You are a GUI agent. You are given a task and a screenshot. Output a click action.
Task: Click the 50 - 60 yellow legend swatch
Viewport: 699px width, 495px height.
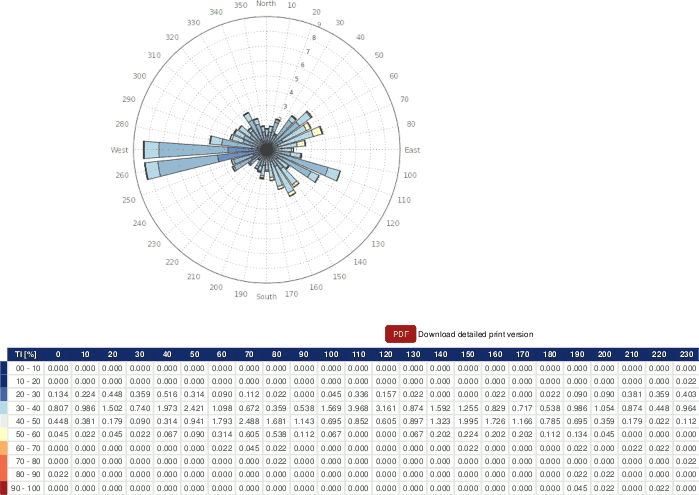[x=3, y=434]
